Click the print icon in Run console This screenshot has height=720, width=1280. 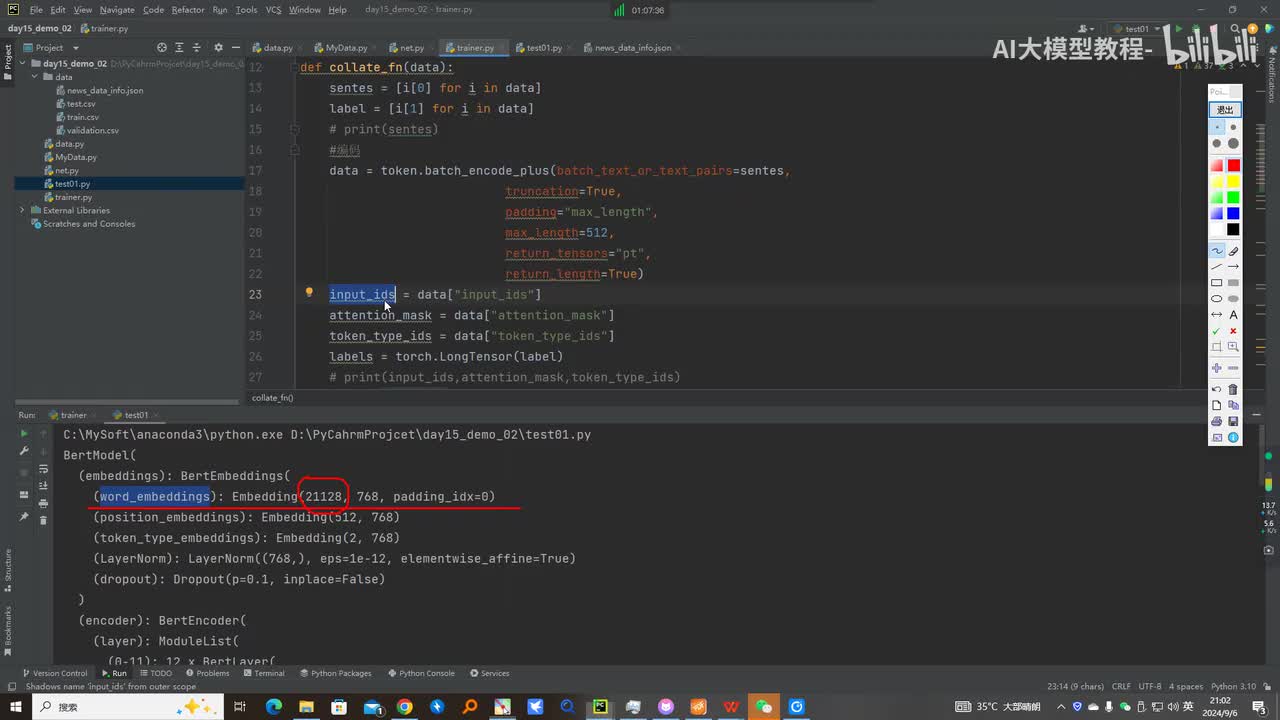[43, 502]
